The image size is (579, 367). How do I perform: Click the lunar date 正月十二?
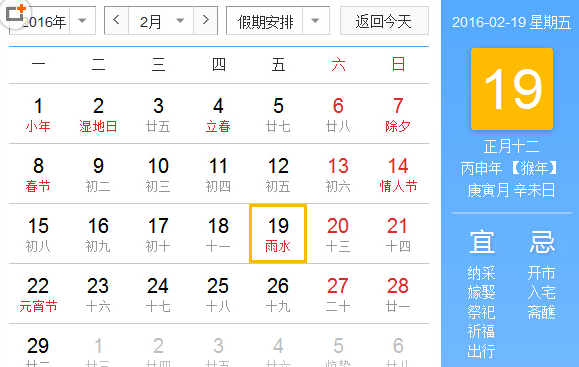[x=511, y=147]
